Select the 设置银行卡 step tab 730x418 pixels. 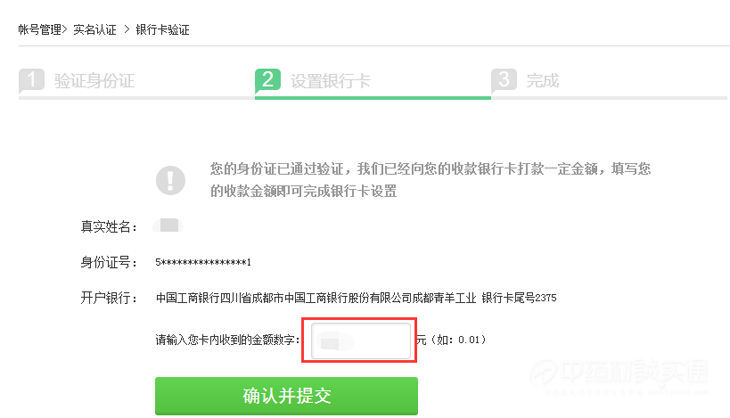(331, 81)
